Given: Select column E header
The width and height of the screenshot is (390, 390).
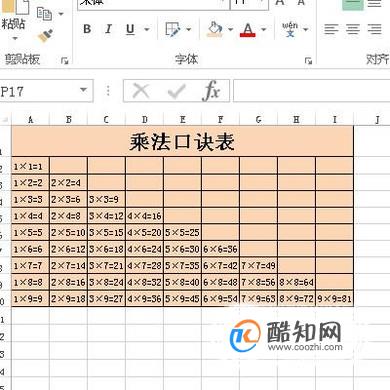Looking at the screenshot, I should [x=182, y=119].
